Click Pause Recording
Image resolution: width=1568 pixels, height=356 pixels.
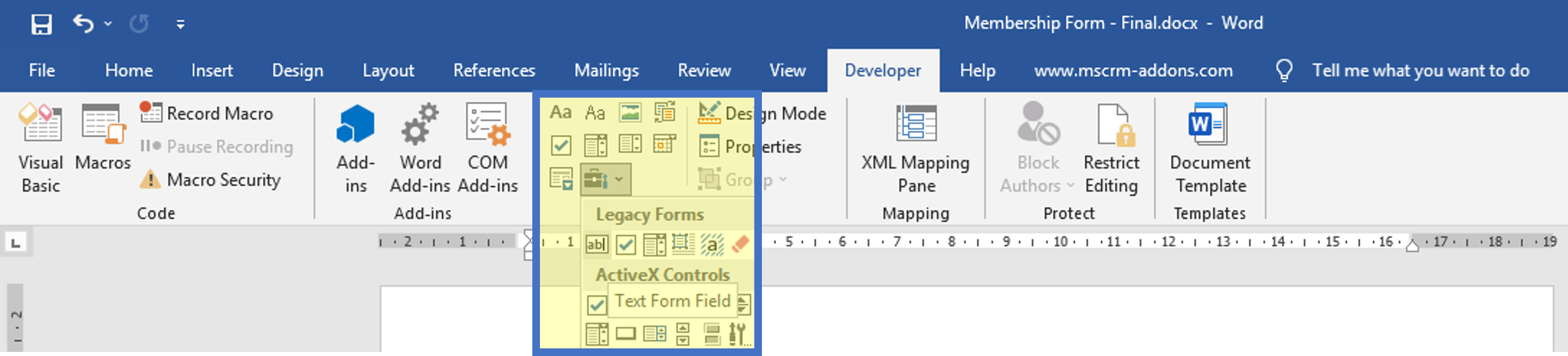217,146
